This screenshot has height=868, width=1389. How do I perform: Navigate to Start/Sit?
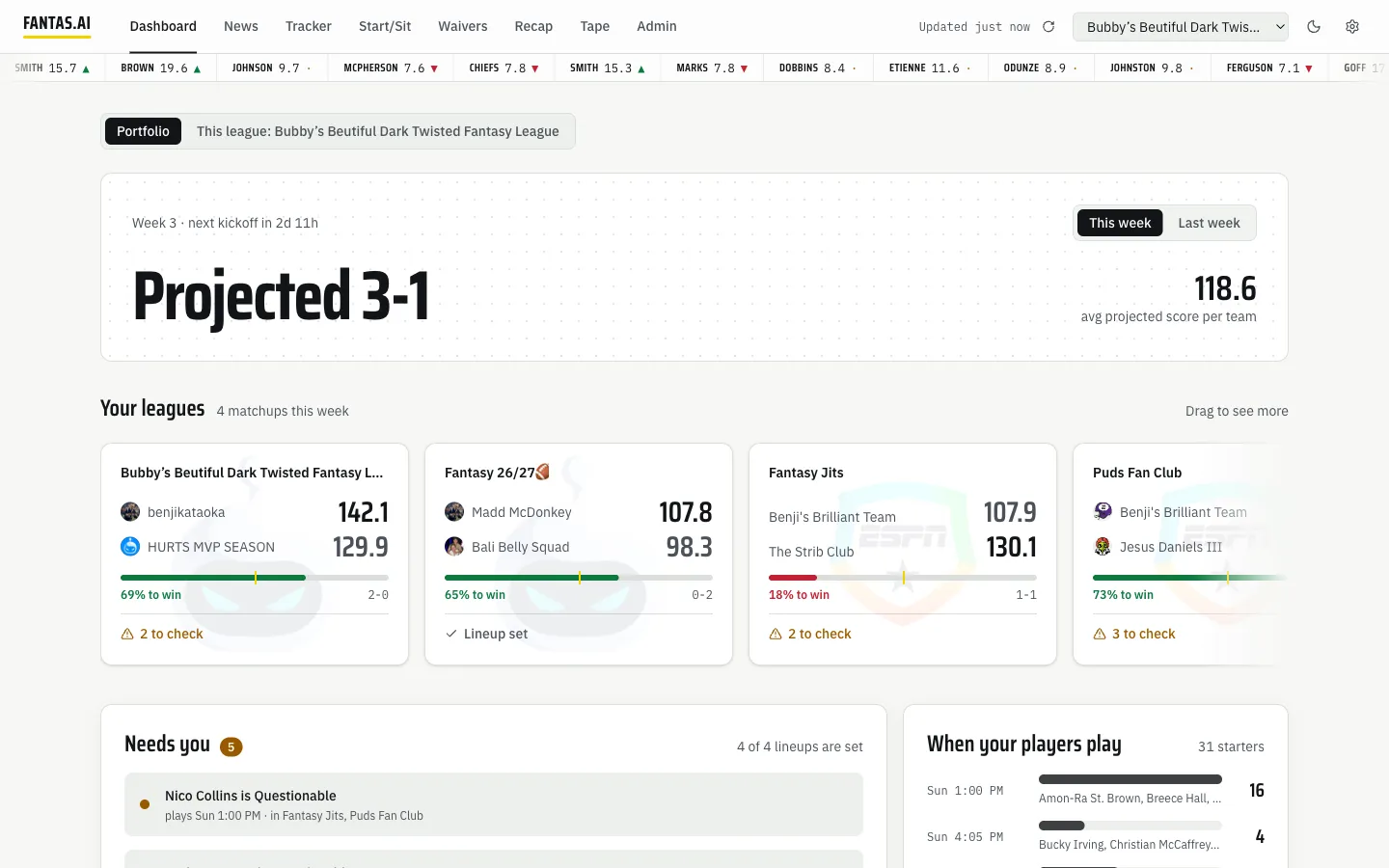(385, 26)
